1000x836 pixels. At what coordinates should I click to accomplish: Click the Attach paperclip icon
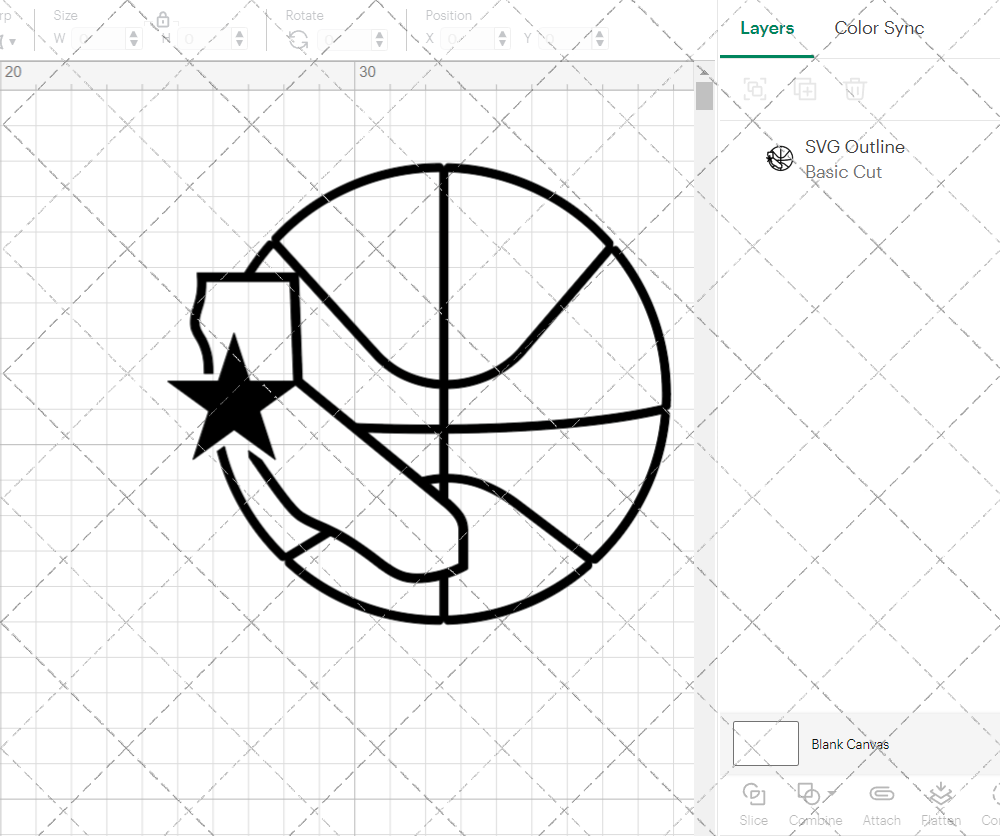(881, 797)
